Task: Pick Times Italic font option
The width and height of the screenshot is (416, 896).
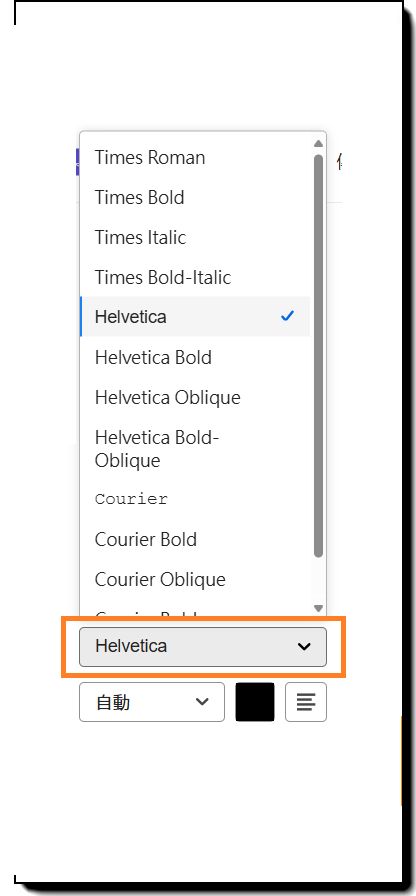Action: [195, 237]
